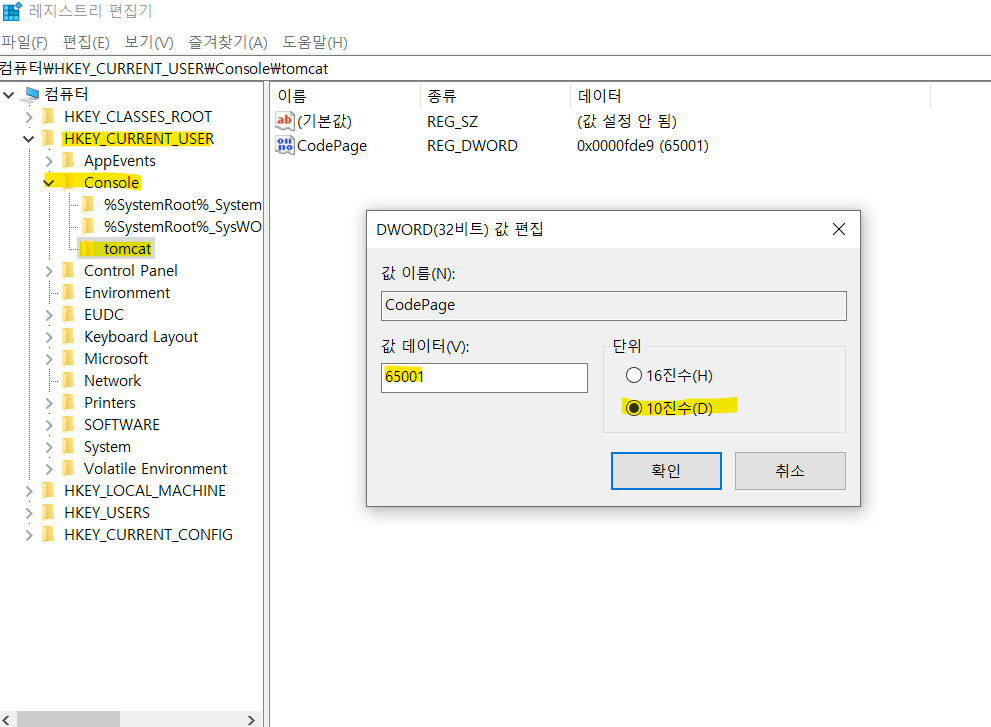Click Microsoft folder icon
Viewport: 991px width, 727px height.
click(69, 358)
